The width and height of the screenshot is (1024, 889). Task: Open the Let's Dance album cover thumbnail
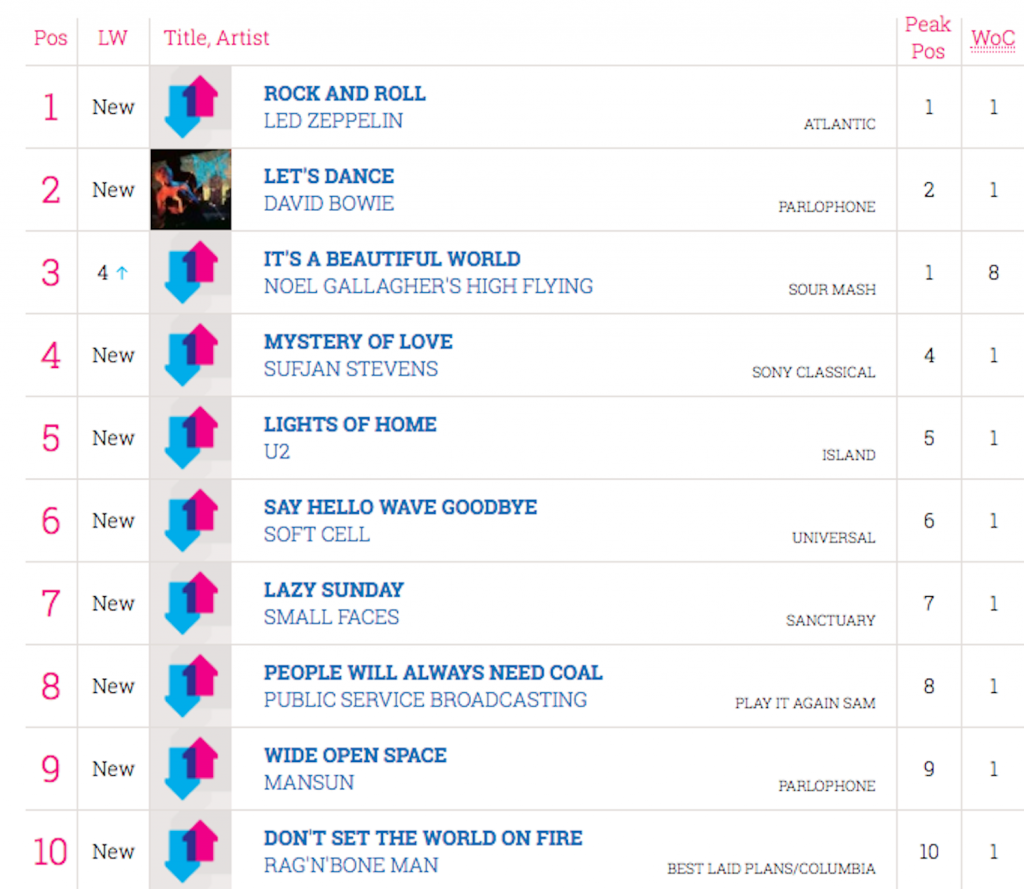click(x=190, y=190)
